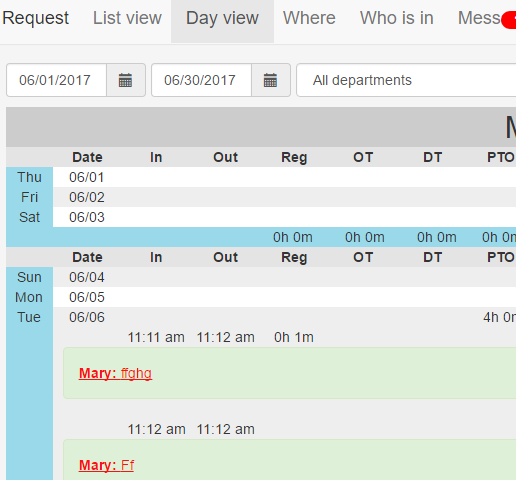The image size is (516, 480).
Task: Click the Mon 06/05 date row
Action: coord(261,297)
